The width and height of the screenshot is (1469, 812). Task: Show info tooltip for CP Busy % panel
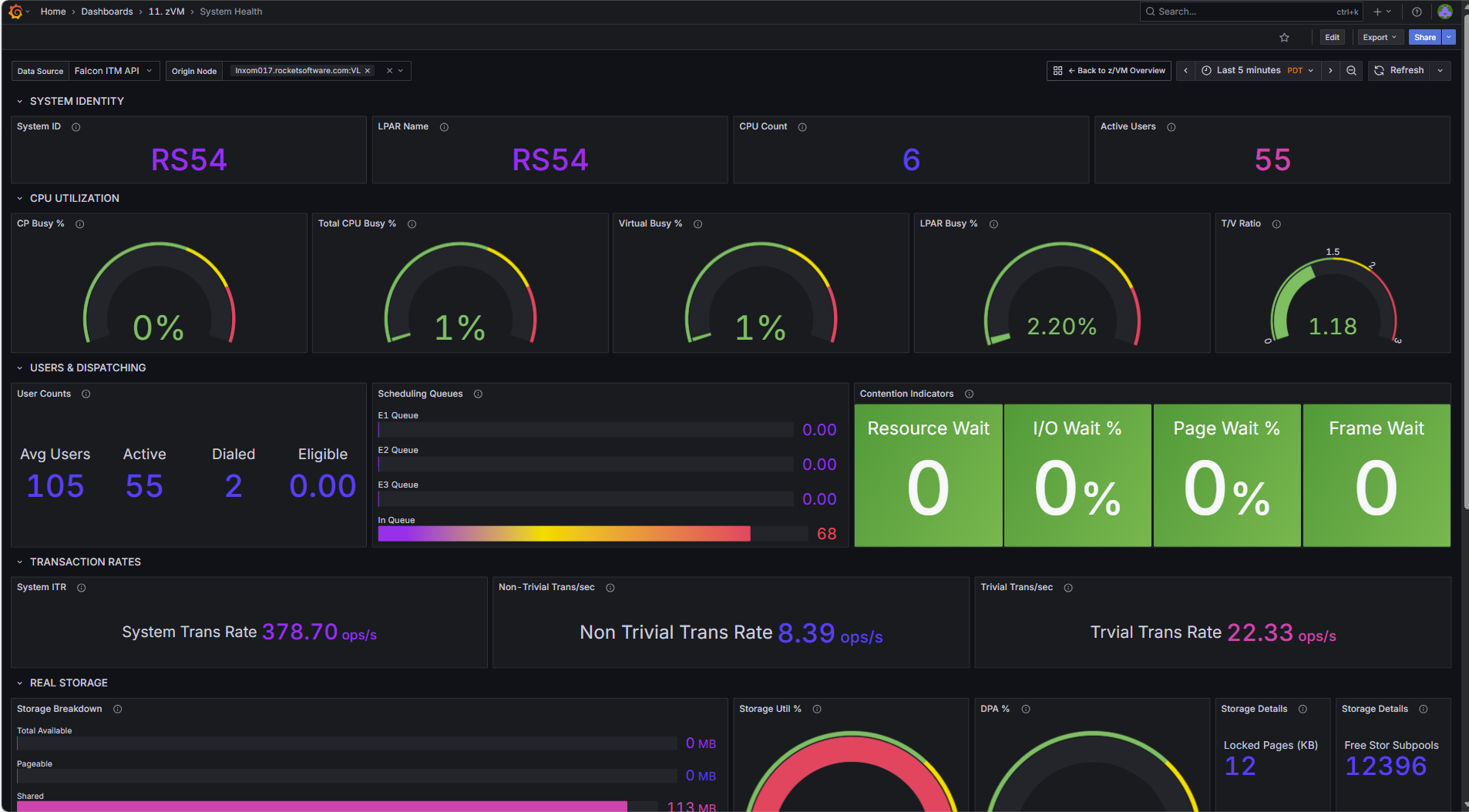pyautogui.click(x=80, y=224)
